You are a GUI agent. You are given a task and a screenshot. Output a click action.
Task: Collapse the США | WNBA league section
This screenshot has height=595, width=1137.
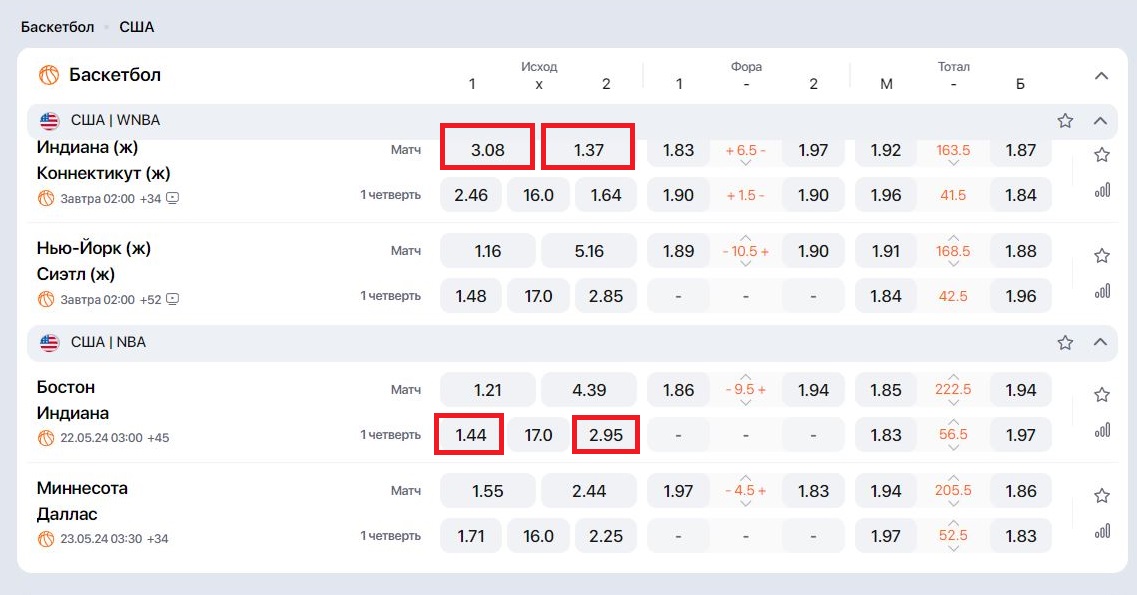[1100, 120]
